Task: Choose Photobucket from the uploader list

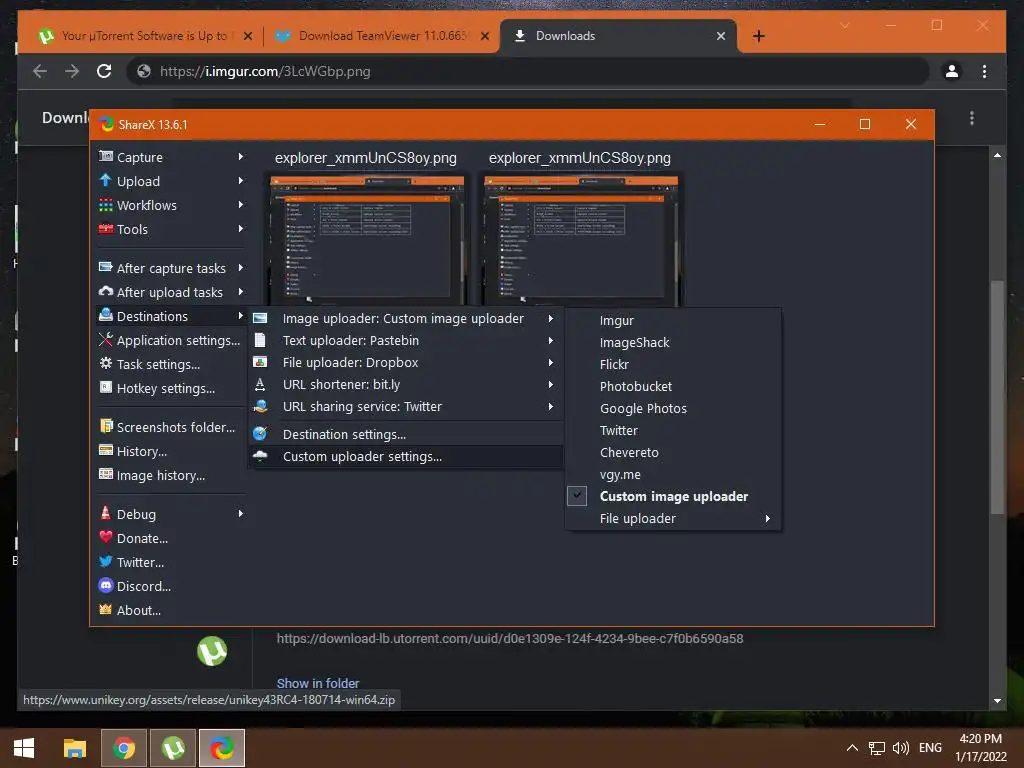Action: 673,387
